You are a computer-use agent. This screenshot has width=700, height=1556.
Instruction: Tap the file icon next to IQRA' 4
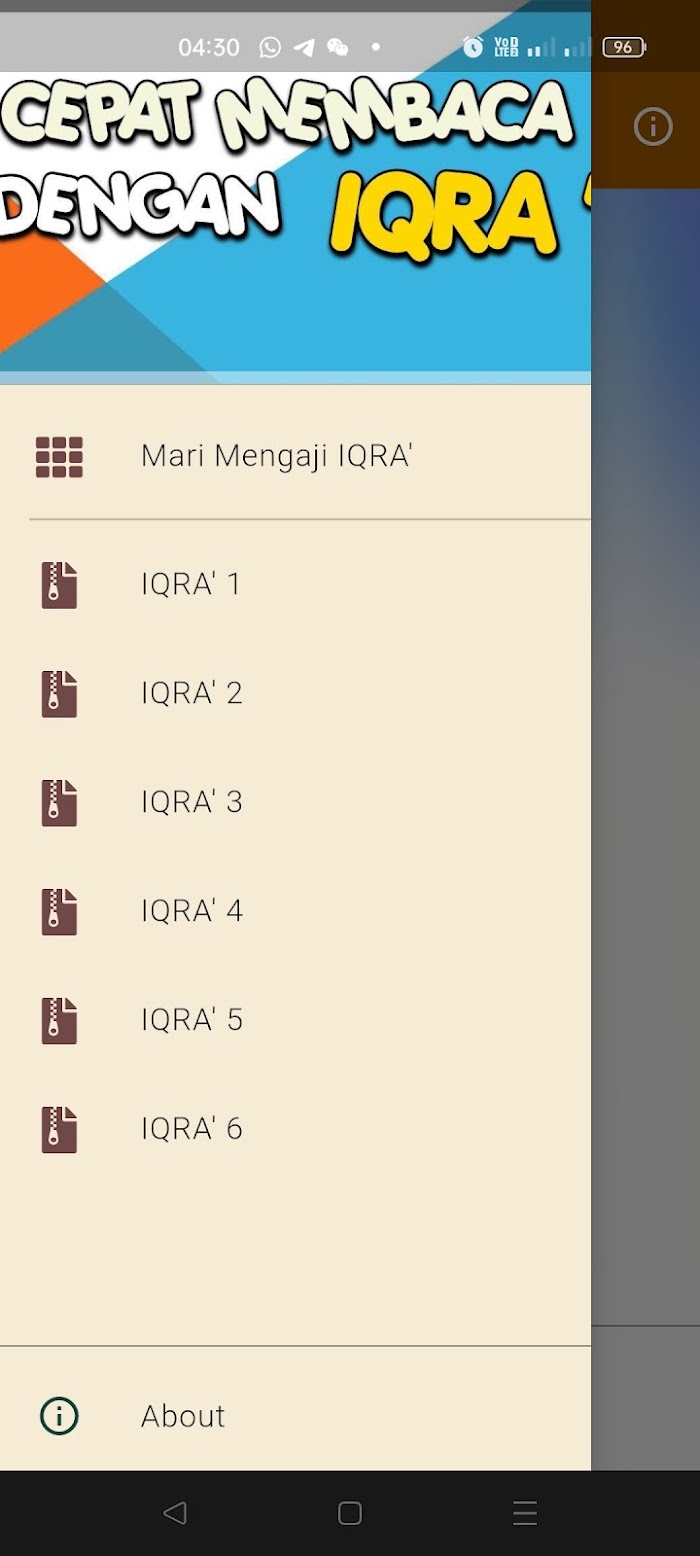point(59,912)
